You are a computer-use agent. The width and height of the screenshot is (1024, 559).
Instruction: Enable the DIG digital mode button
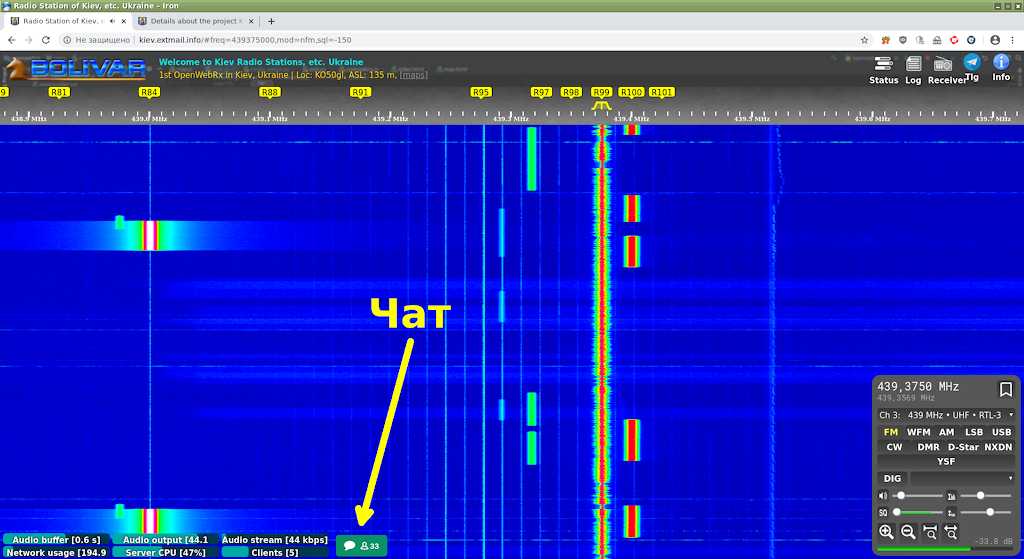point(892,479)
